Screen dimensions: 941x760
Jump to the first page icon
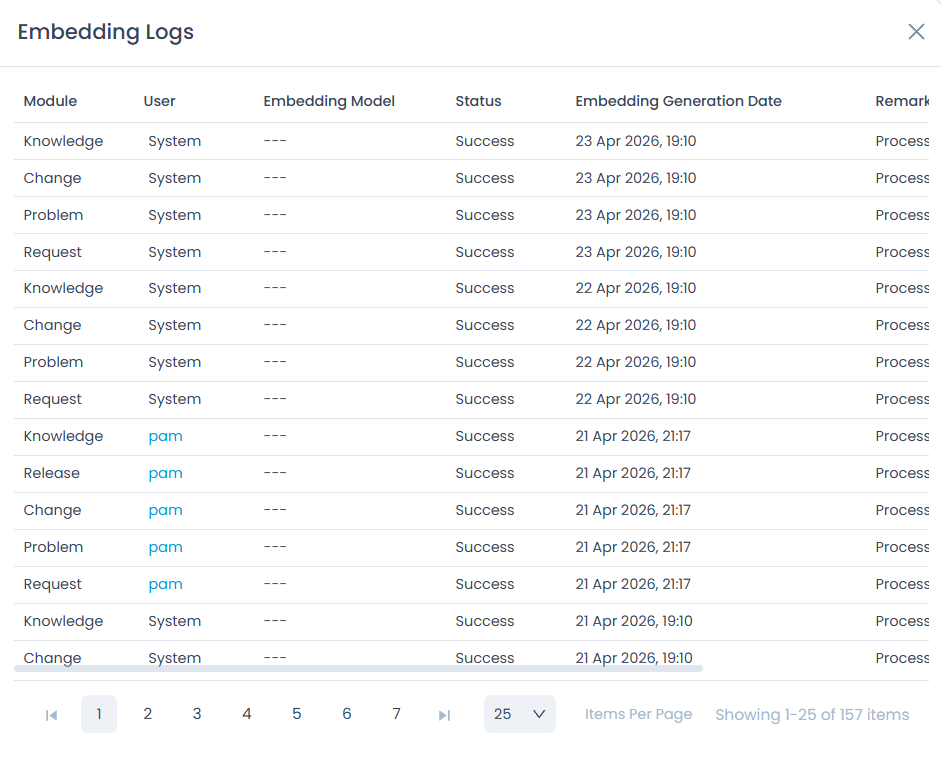coord(51,715)
